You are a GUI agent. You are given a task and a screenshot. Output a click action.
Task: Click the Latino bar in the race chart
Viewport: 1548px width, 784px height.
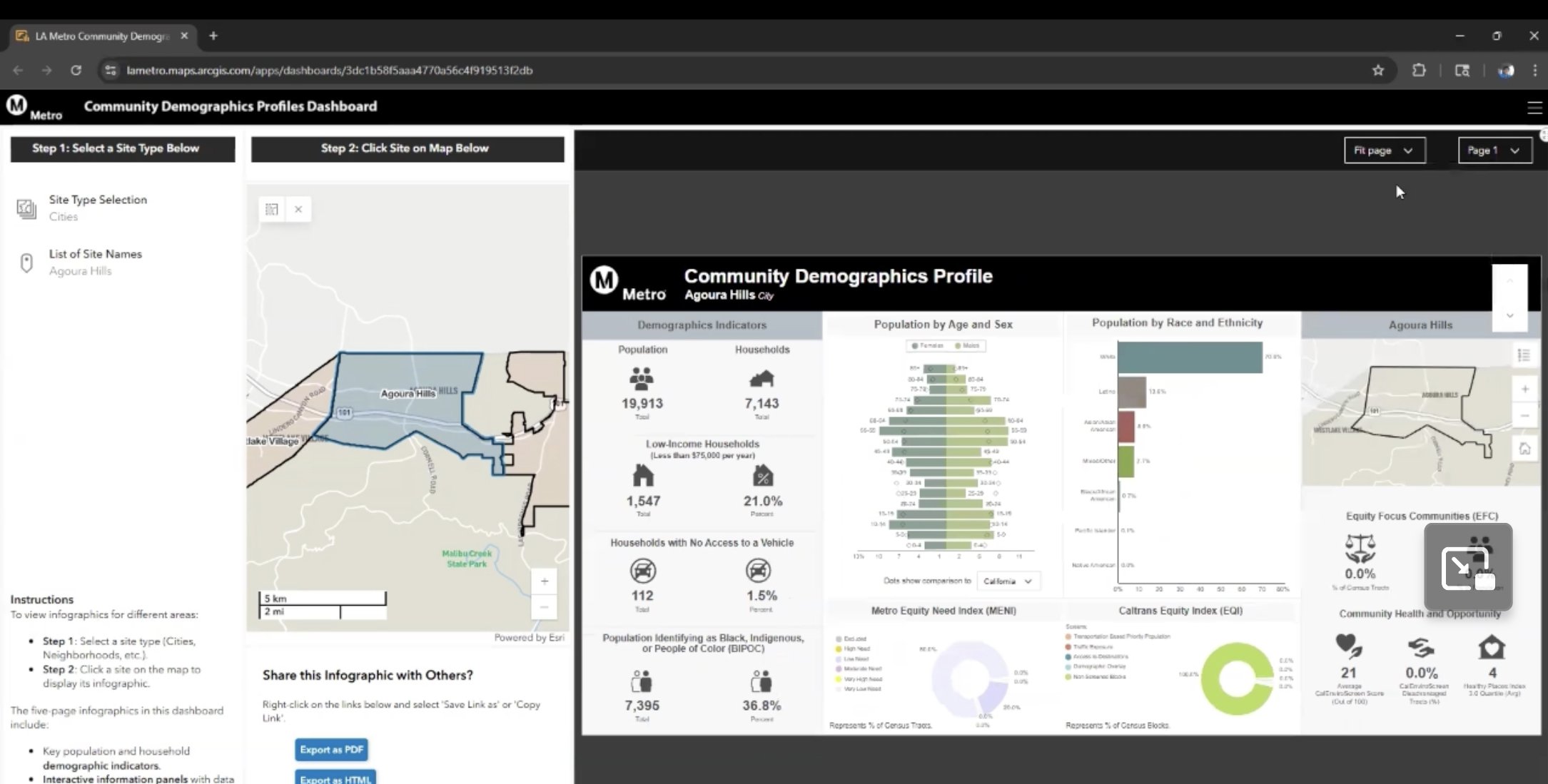[x=1132, y=392]
